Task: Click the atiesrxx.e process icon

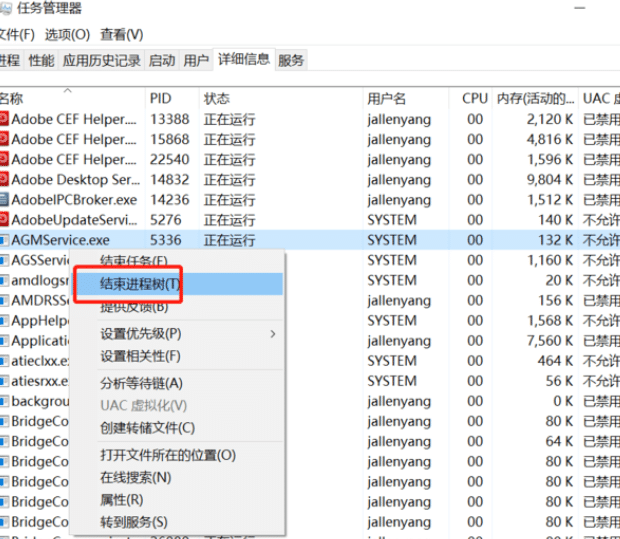Action: (x=4, y=381)
